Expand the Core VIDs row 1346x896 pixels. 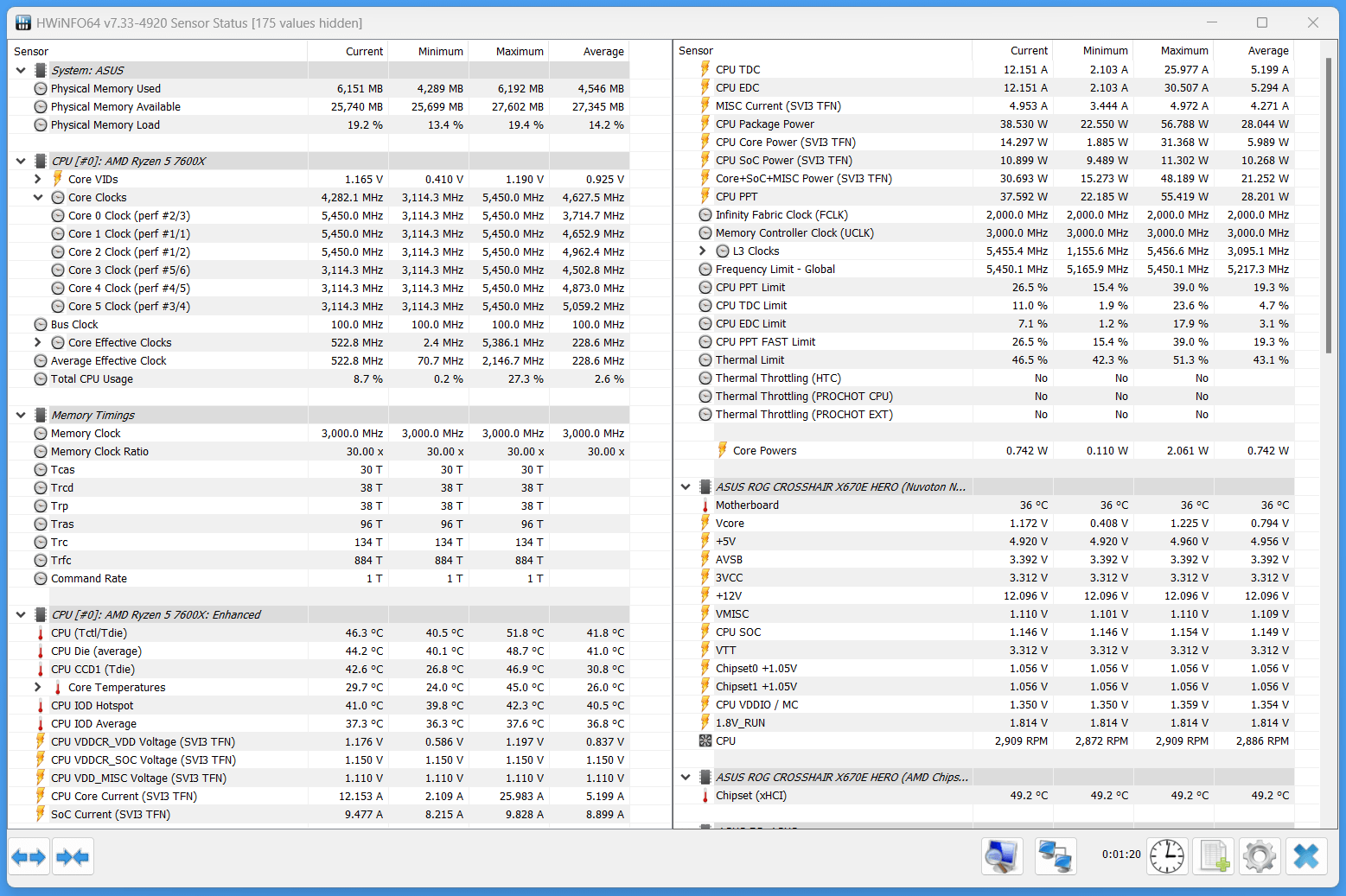coord(38,180)
